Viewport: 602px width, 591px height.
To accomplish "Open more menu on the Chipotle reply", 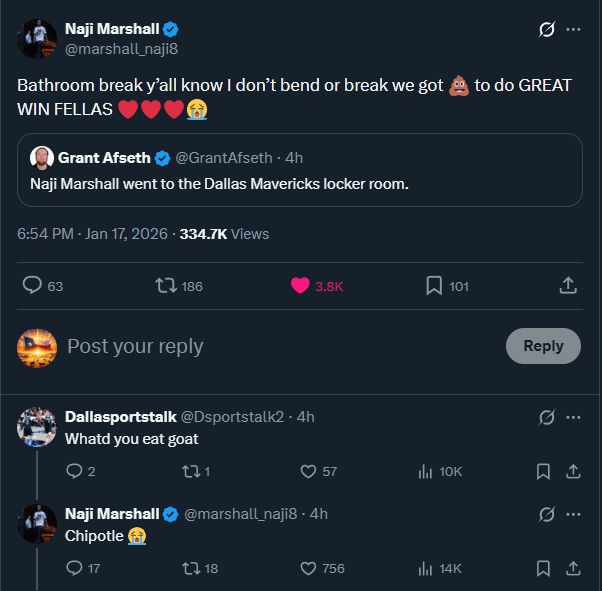I will coord(573,514).
